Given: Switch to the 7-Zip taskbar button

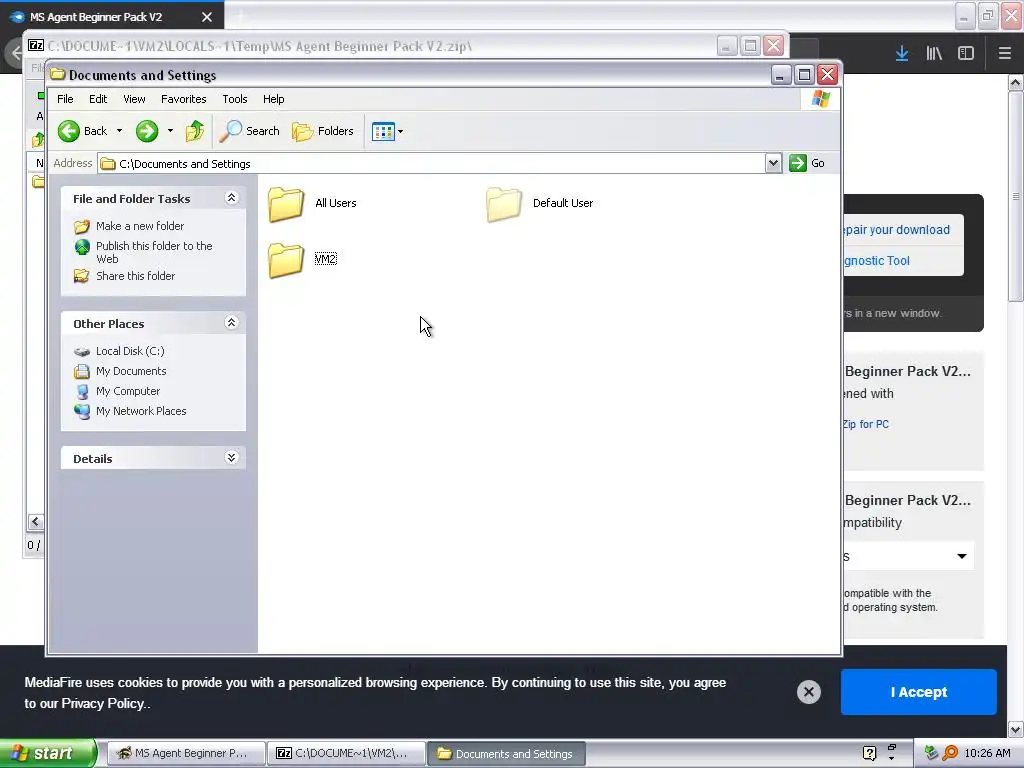Looking at the screenshot, I should pos(346,754).
